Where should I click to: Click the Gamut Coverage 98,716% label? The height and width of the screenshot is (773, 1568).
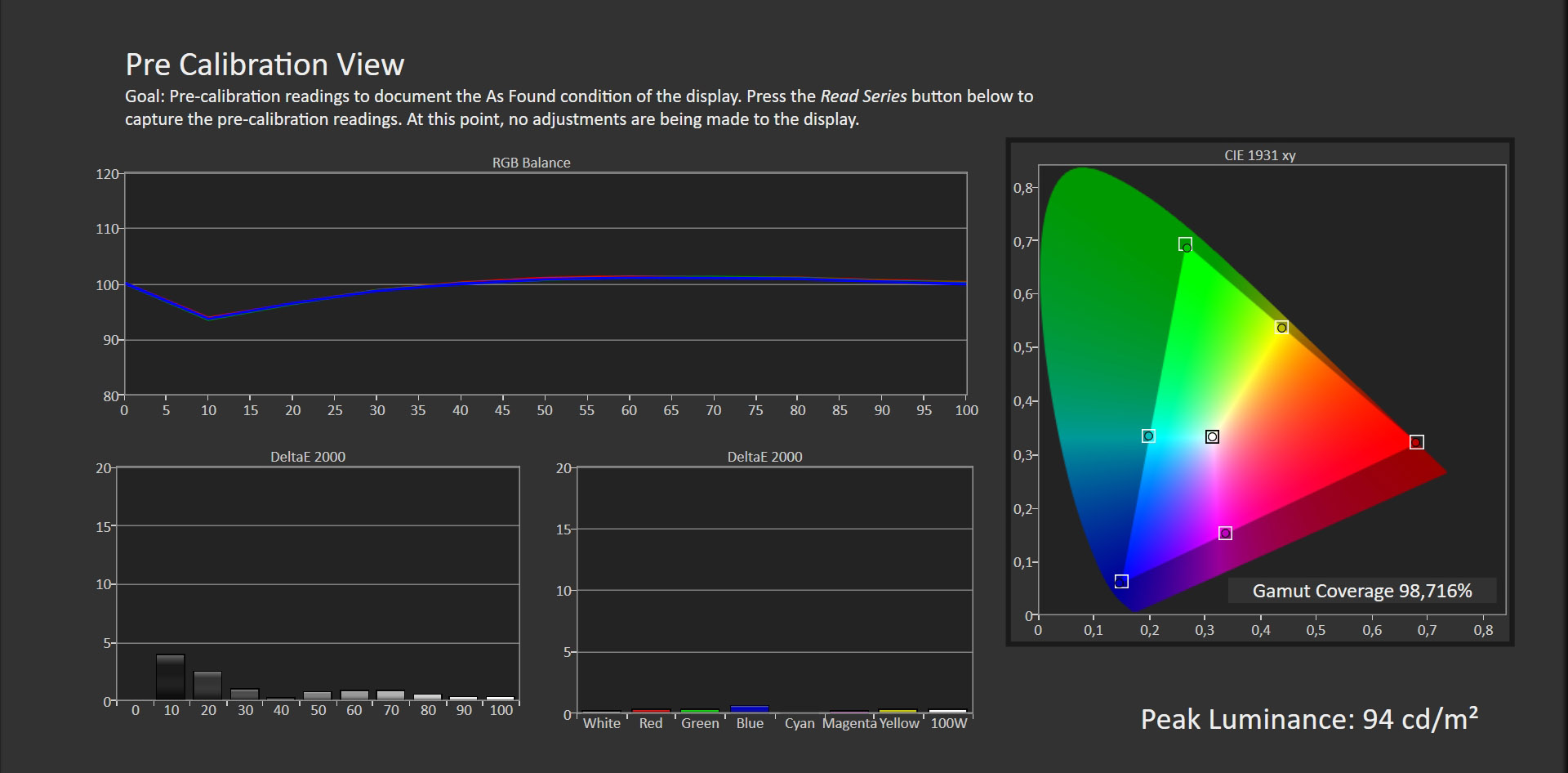(x=1361, y=591)
